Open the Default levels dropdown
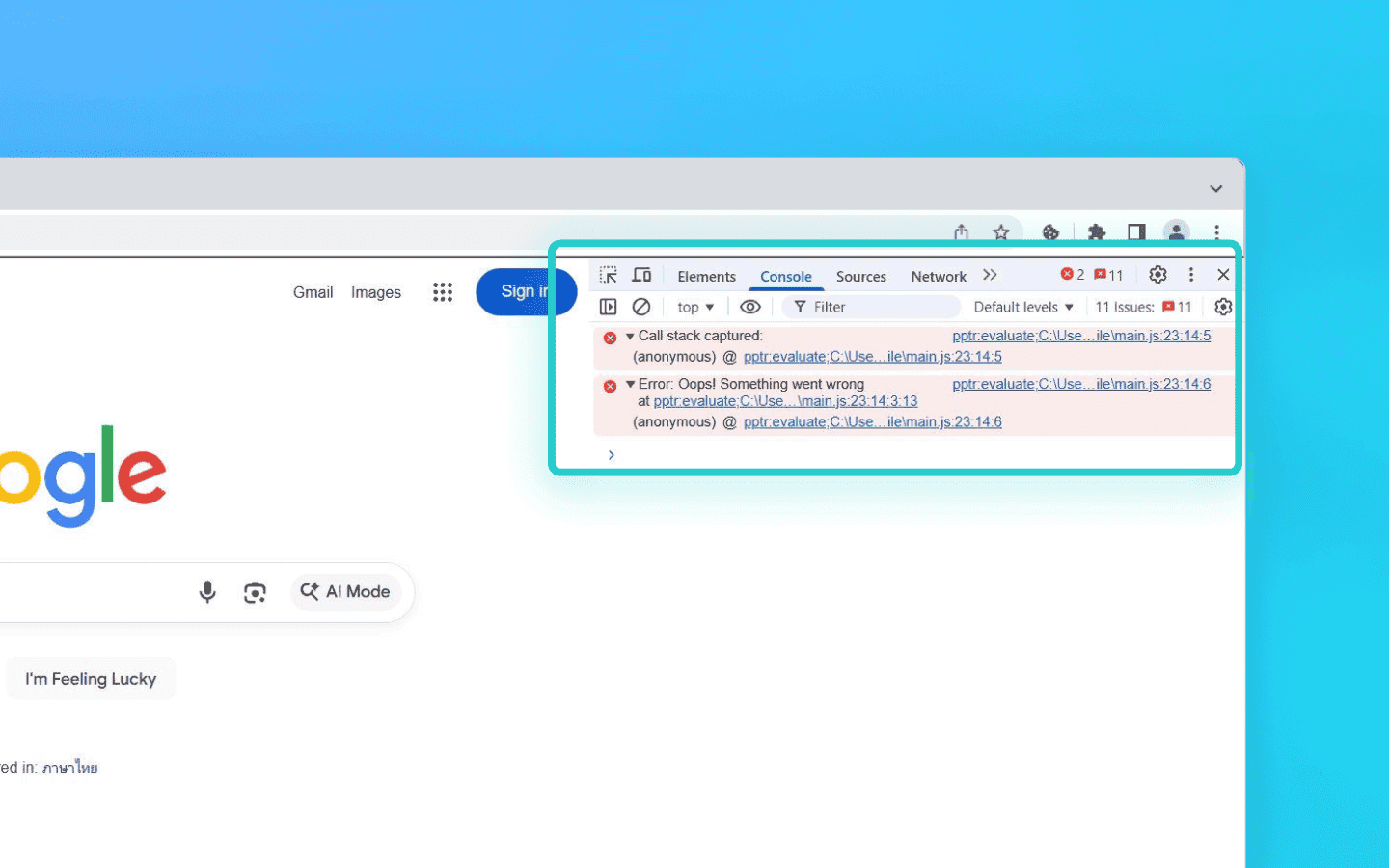The image size is (1389, 868). coord(1023,307)
